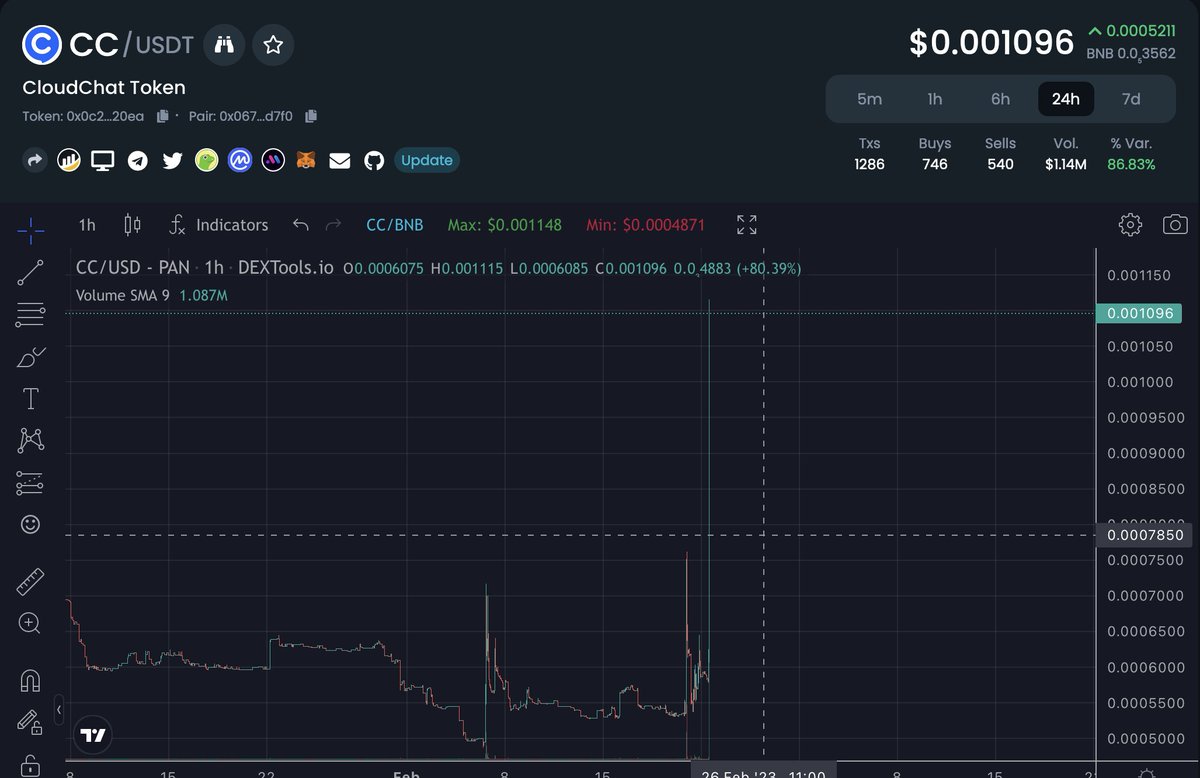Add token to MetaMask fox icon
Viewport: 1200px width, 778px height.
pyautogui.click(x=307, y=160)
